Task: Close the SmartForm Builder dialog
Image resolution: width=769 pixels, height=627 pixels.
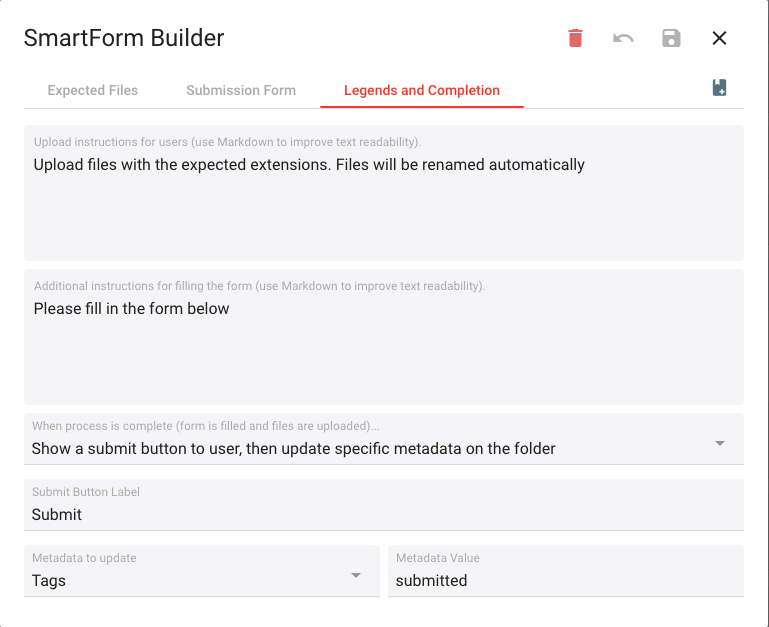Action: tap(719, 38)
